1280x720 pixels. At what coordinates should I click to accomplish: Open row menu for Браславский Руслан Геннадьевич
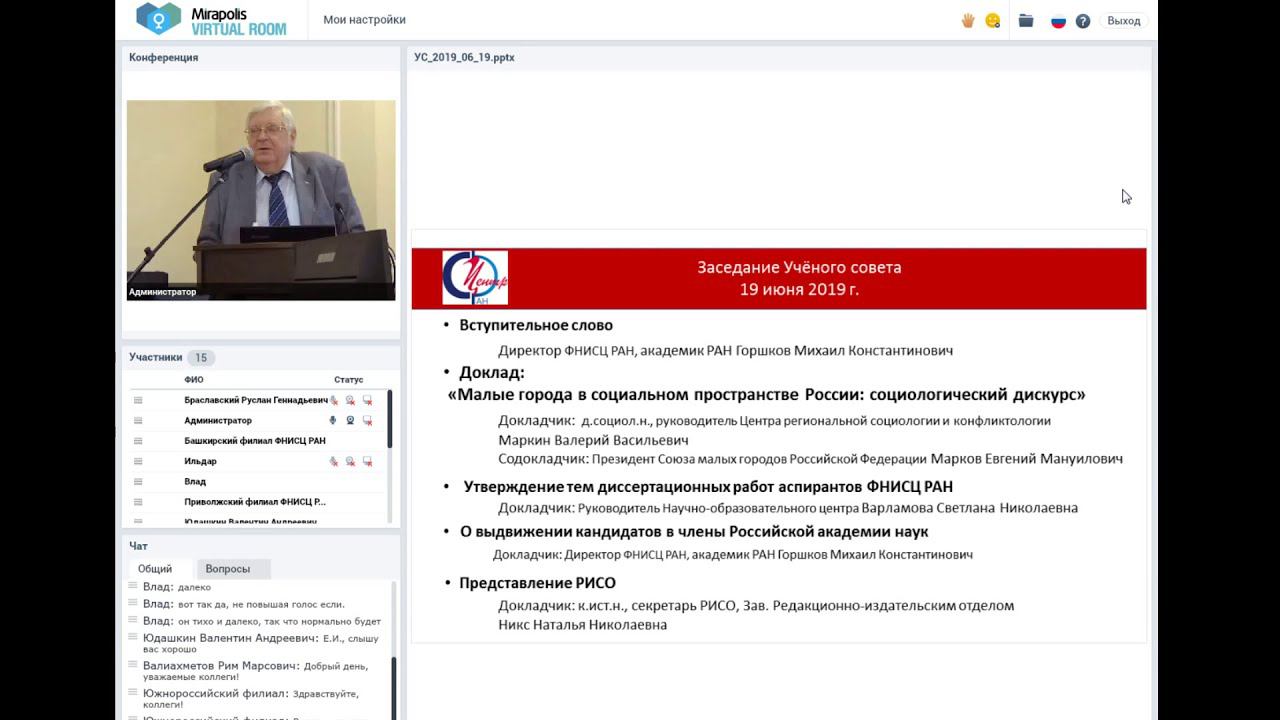point(138,400)
